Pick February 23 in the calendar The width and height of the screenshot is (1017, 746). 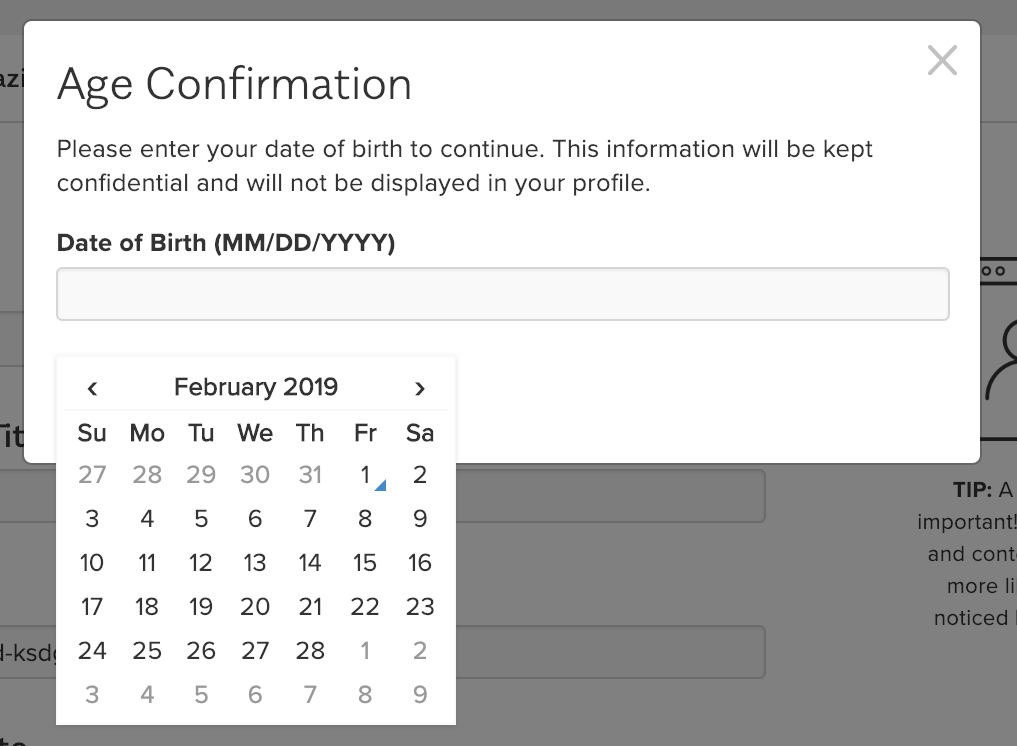[420, 607]
